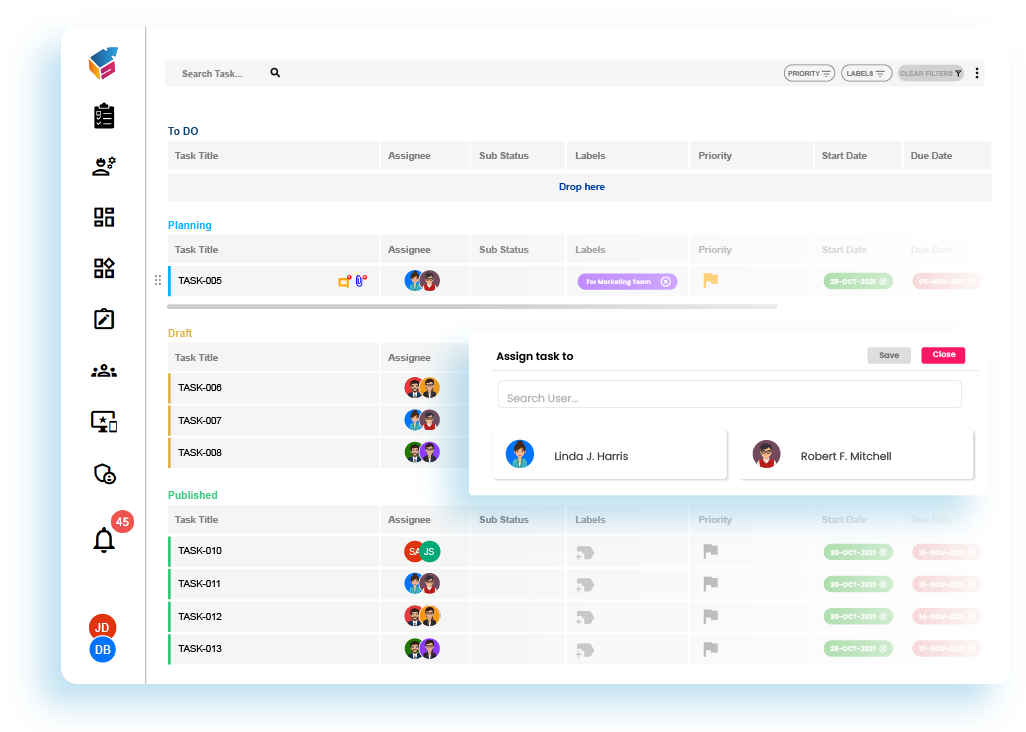Open the widgets shapes icon in sidebar

[103, 268]
